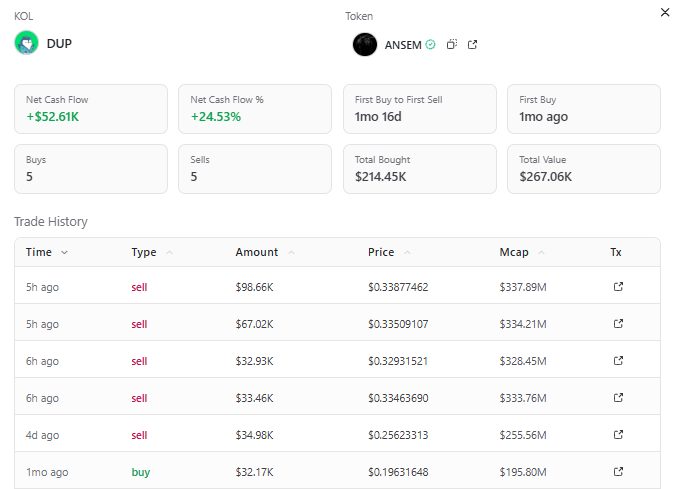Image resolution: width=679 pixels, height=489 pixels.
Task: Click the Type column header
Action: pyautogui.click(x=144, y=252)
